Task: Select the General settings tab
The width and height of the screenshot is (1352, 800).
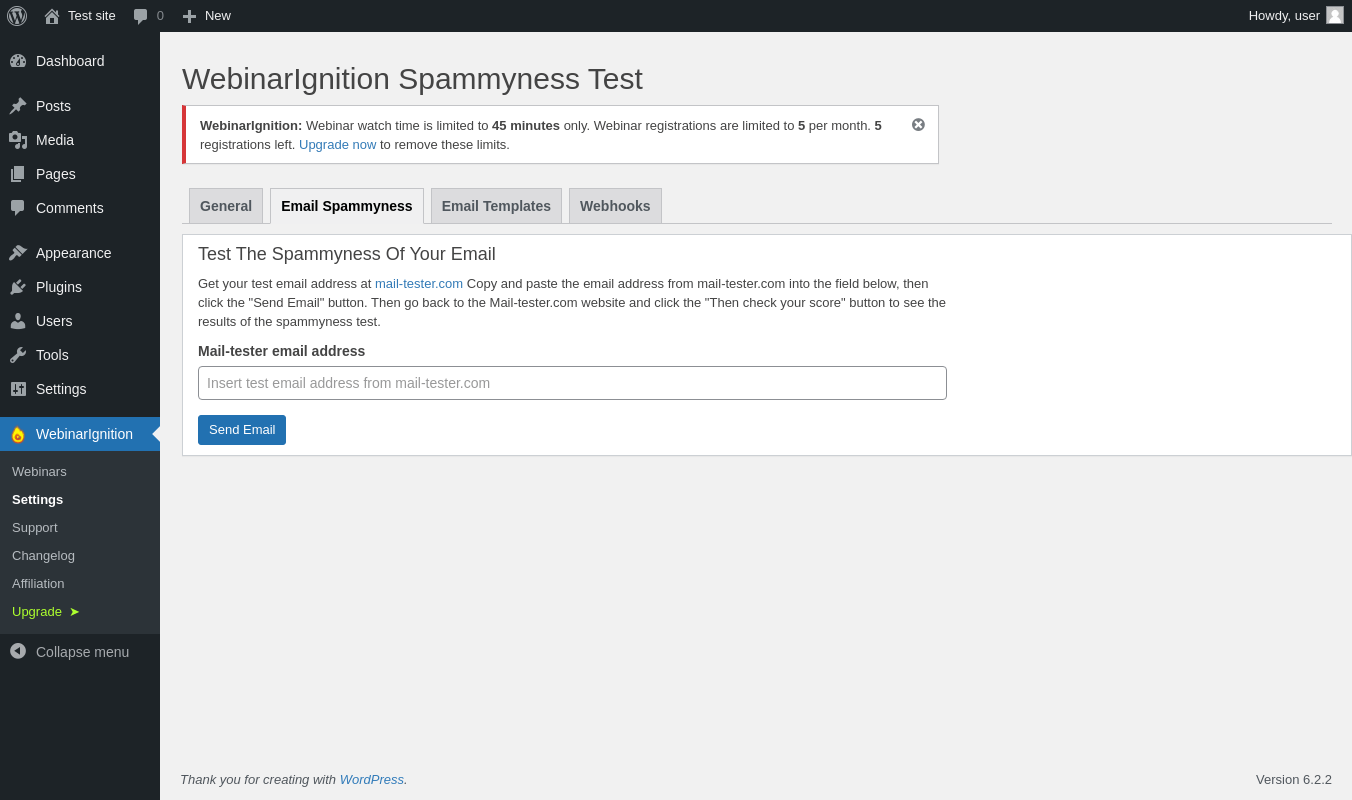Action: tap(226, 206)
